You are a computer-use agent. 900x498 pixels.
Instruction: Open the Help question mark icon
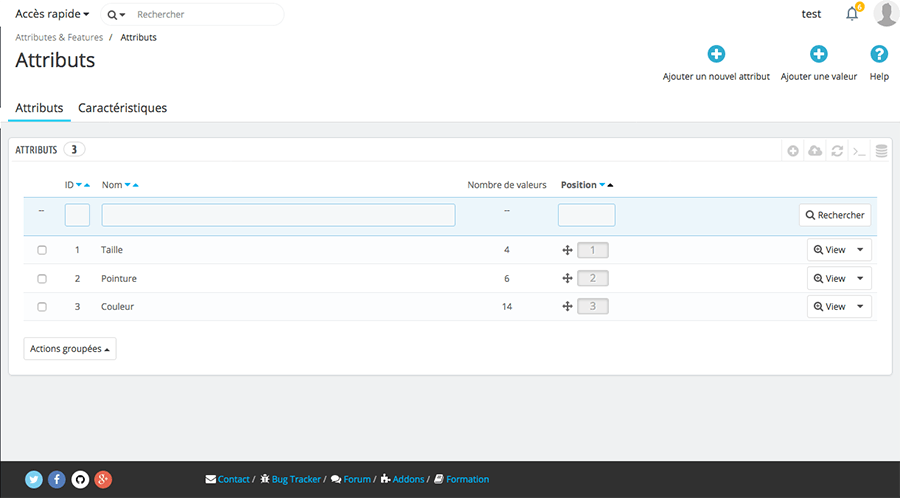879,55
